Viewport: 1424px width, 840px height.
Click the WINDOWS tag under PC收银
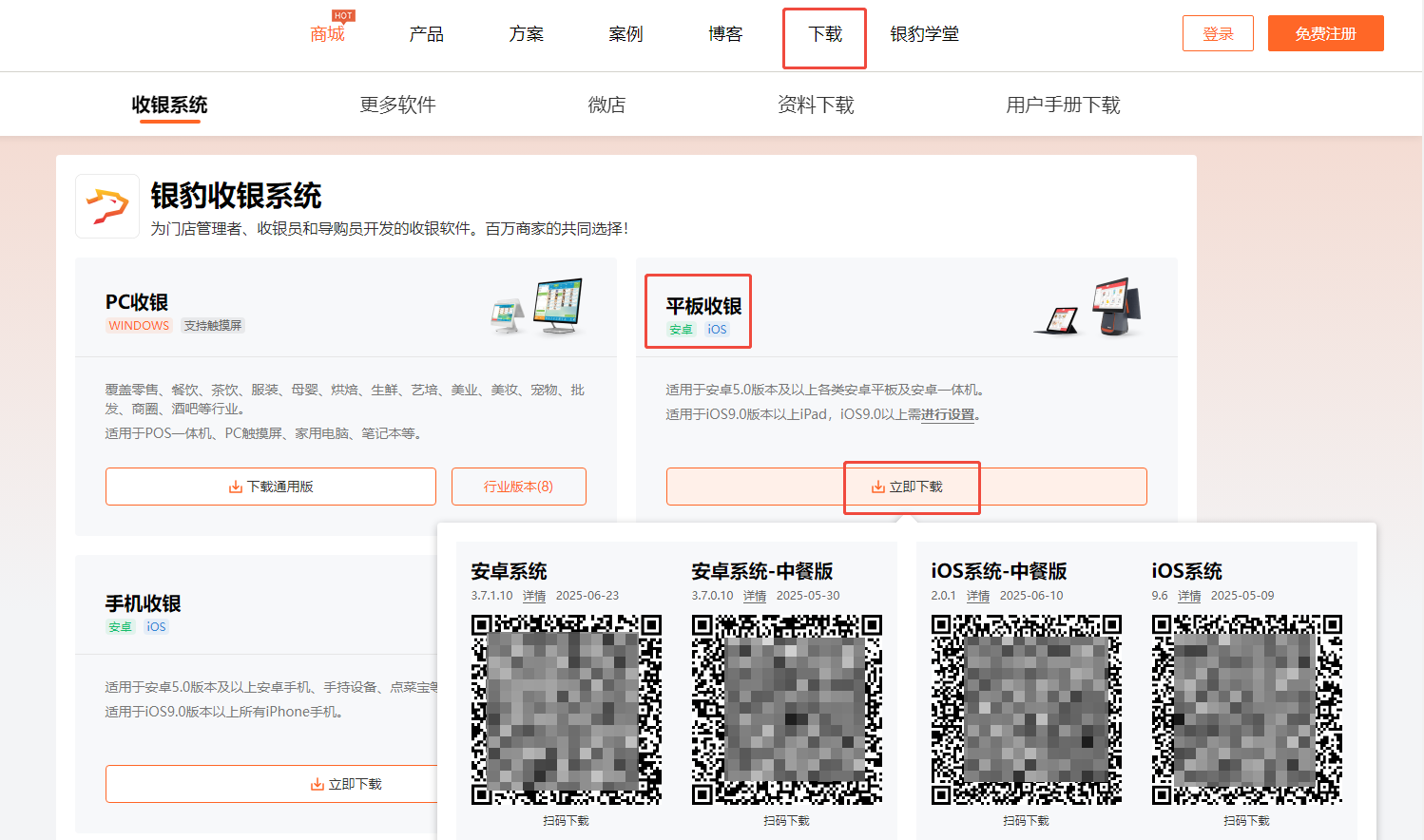pos(139,326)
